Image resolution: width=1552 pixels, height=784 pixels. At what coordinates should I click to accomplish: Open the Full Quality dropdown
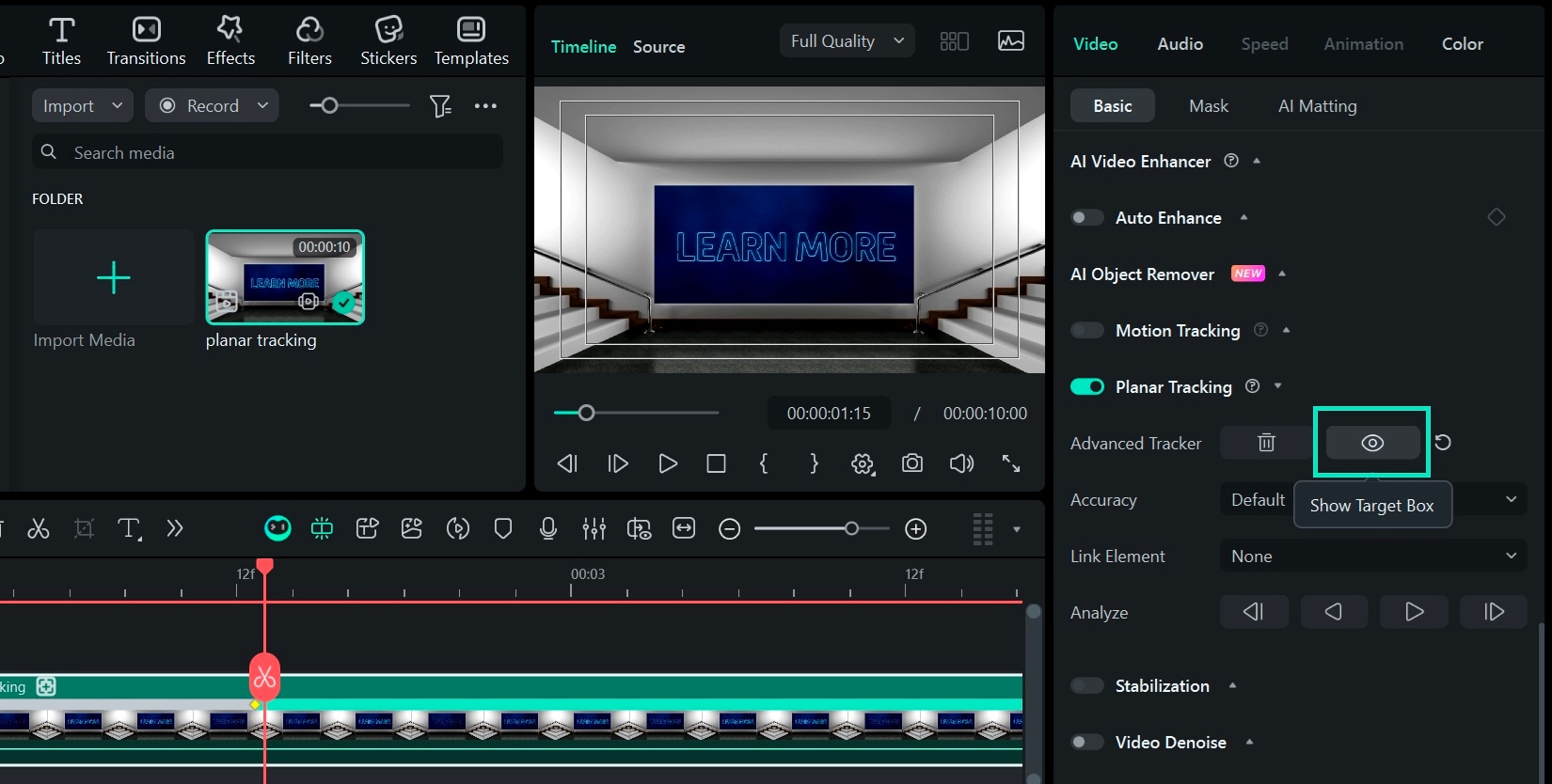point(847,40)
